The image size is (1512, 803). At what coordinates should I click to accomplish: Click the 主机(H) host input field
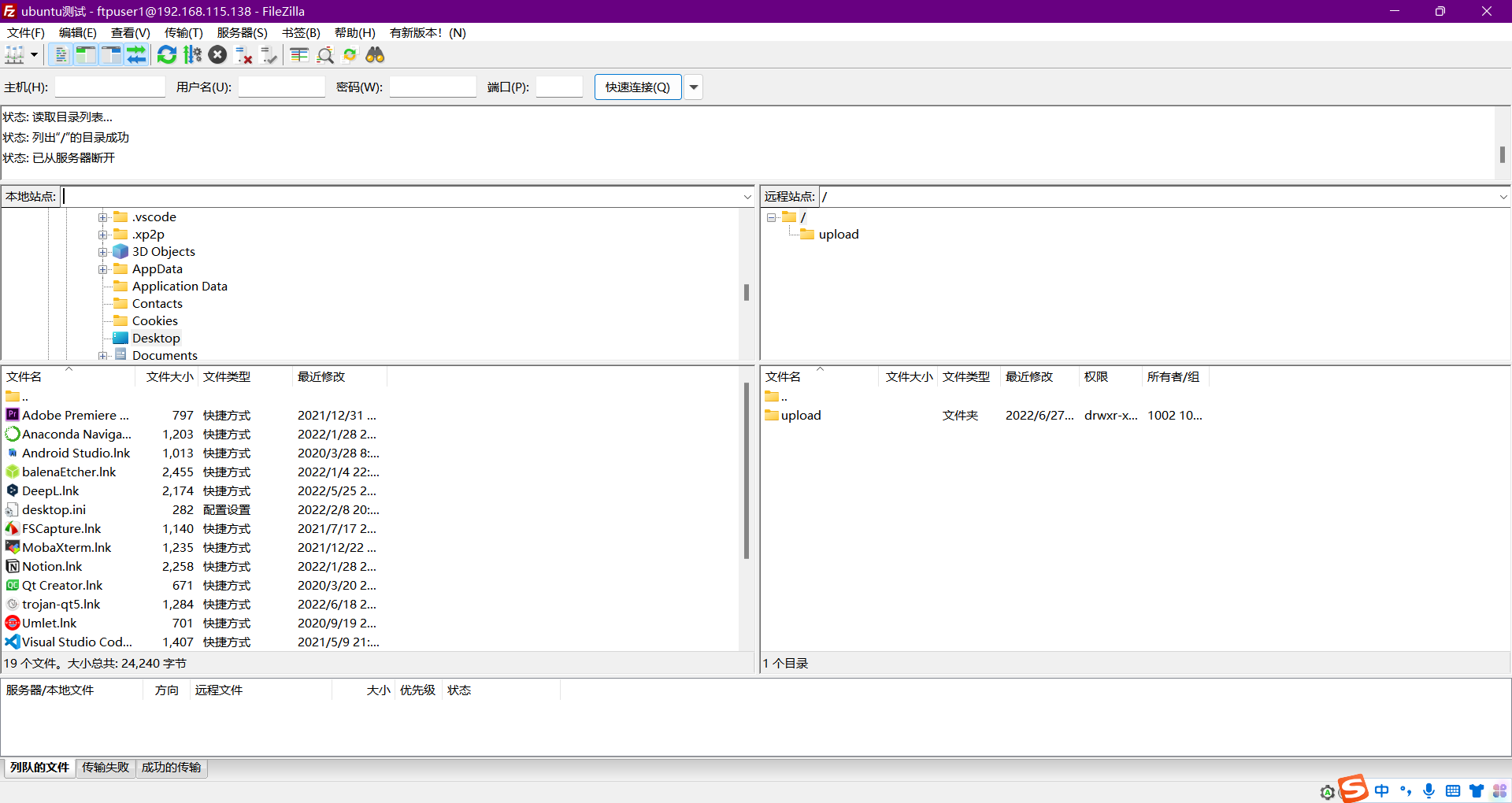109,87
